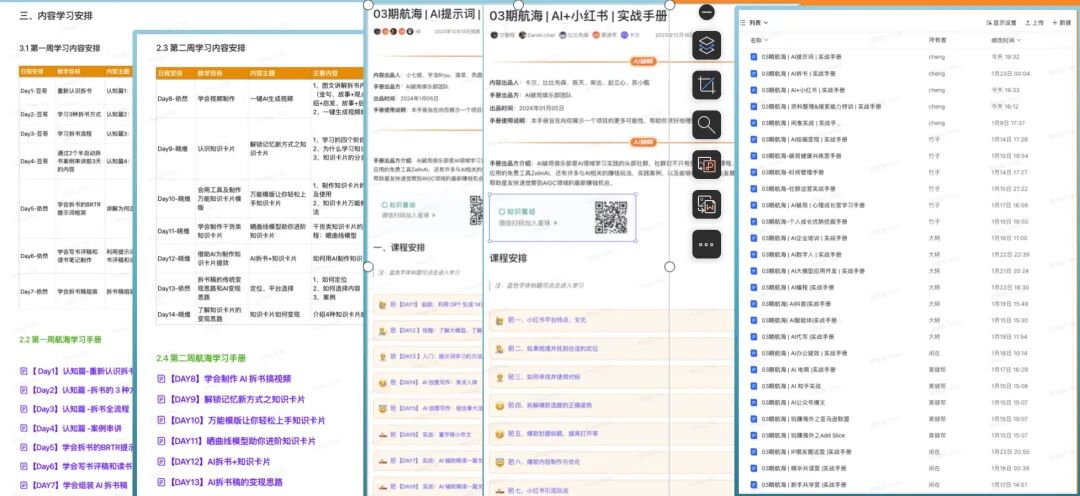Click the emoji icon beside '吧一, 小红书平台特点、文化'

coord(499,320)
